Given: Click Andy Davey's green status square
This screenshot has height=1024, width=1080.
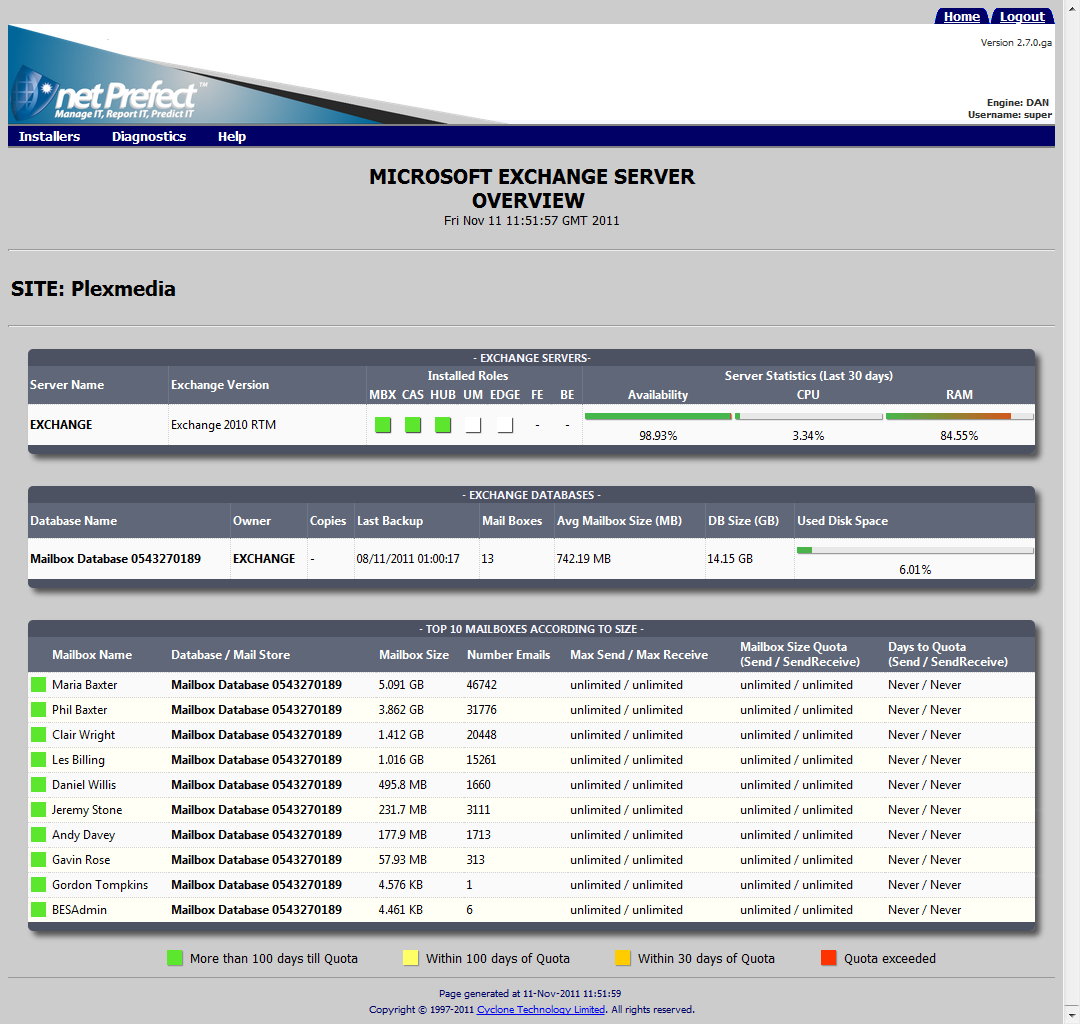Looking at the screenshot, I should (39, 835).
